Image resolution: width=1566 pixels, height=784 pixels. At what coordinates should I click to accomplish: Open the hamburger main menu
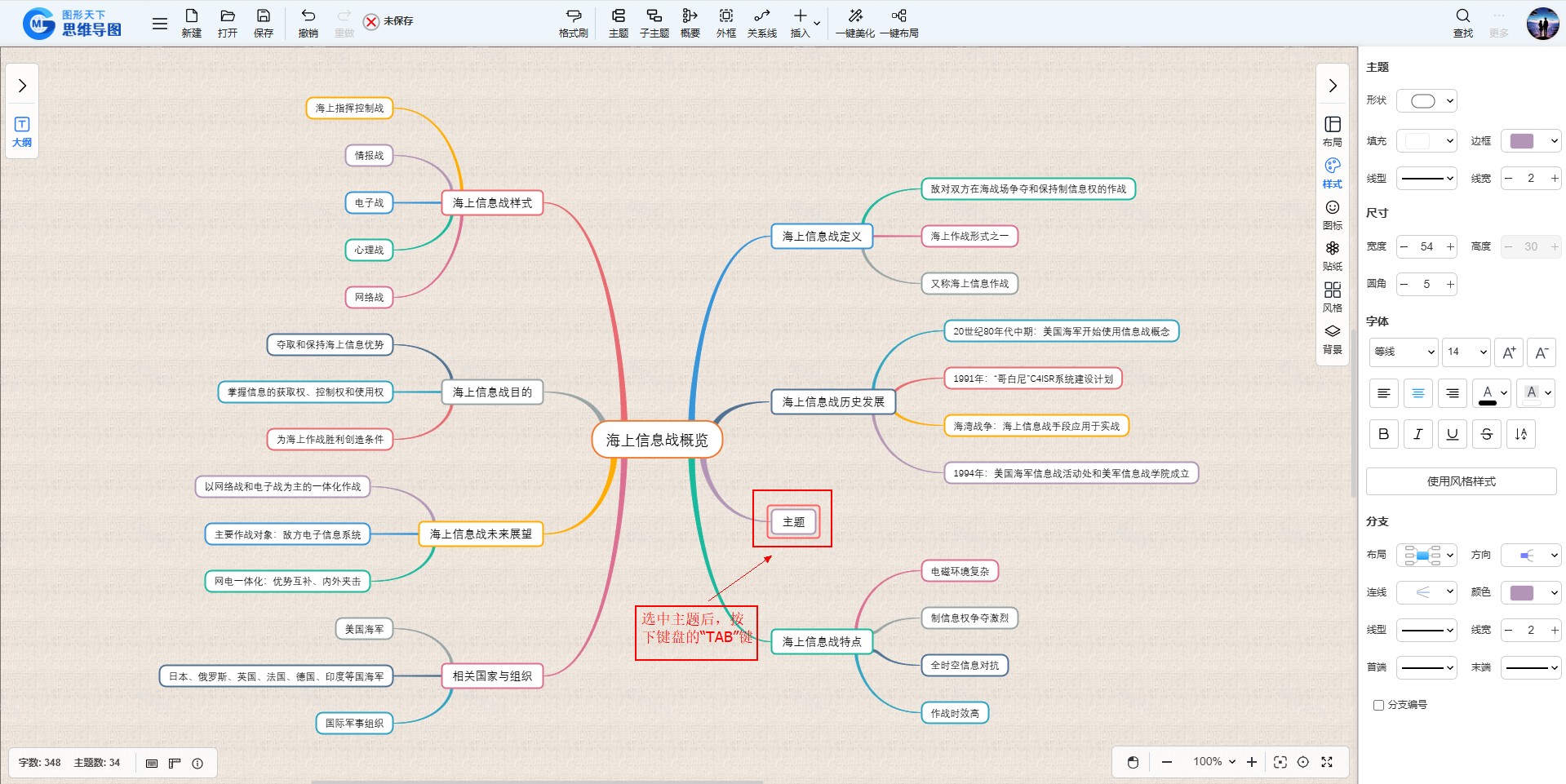tap(160, 24)
